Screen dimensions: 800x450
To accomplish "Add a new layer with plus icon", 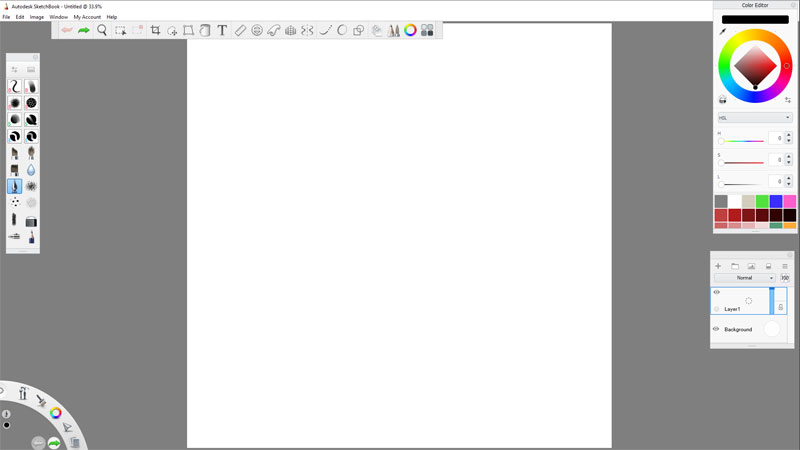I will (718, 266).
